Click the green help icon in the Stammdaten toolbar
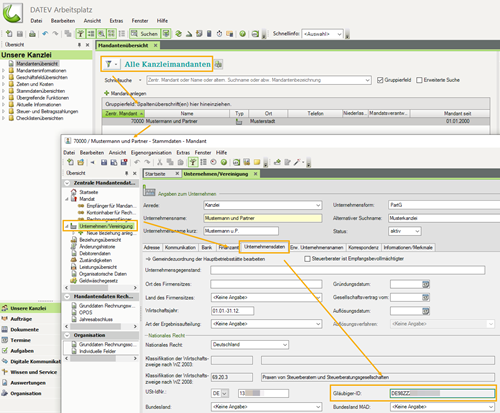 (224, 162)
